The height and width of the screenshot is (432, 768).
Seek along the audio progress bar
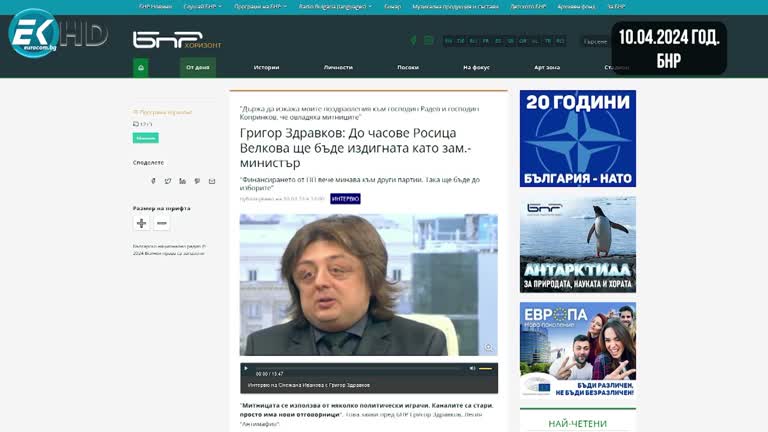point(357,368)
